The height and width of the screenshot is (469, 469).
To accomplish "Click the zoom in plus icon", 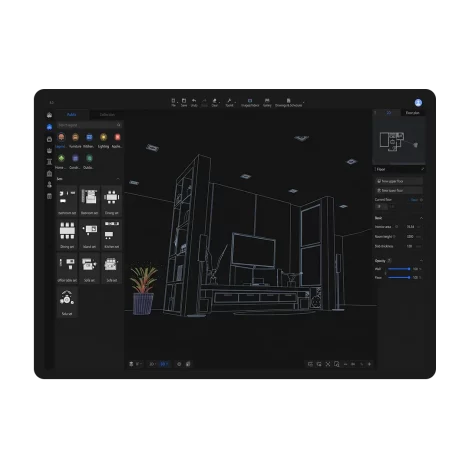I will 369,364.
